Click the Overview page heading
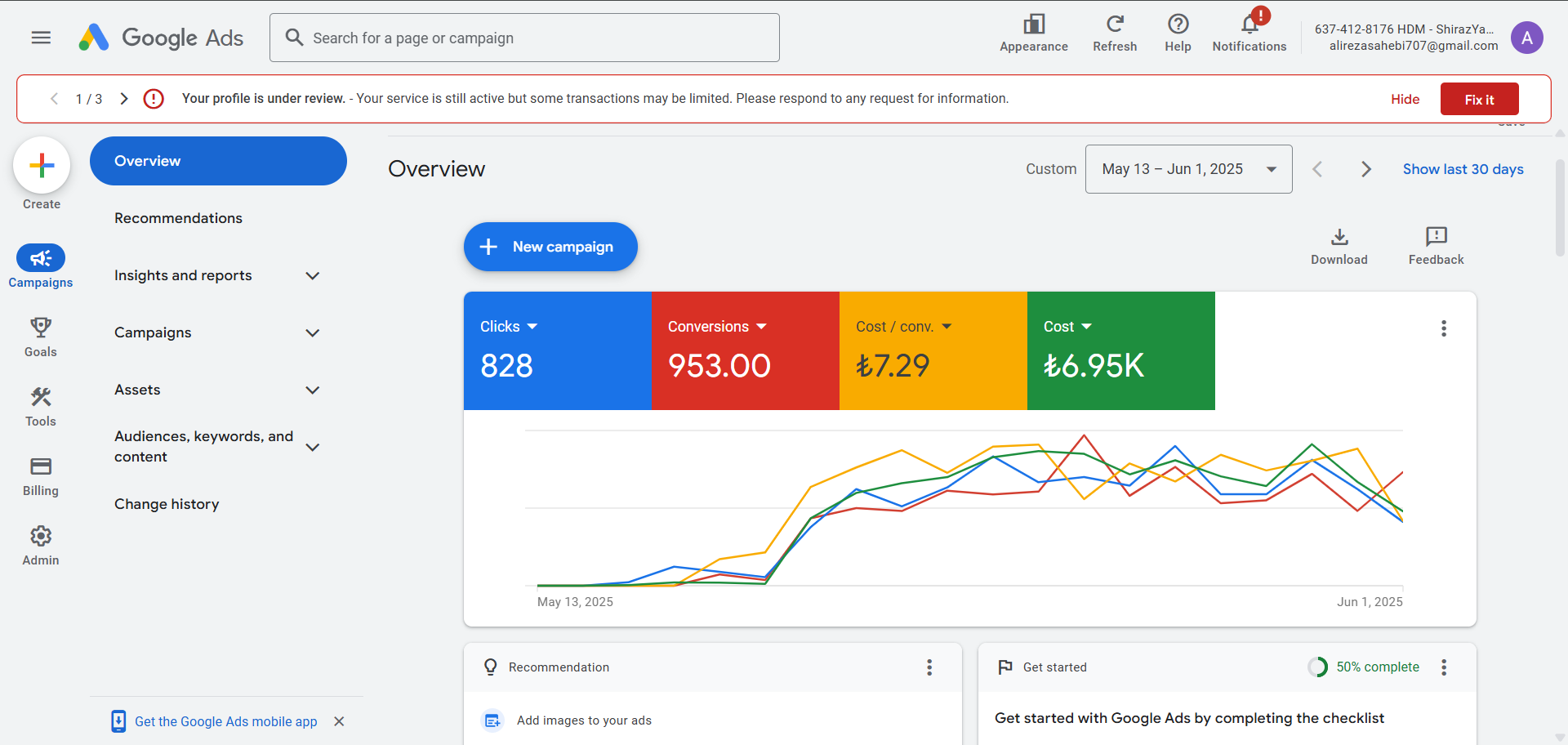 pyautogui.click(x=436, y=169)
